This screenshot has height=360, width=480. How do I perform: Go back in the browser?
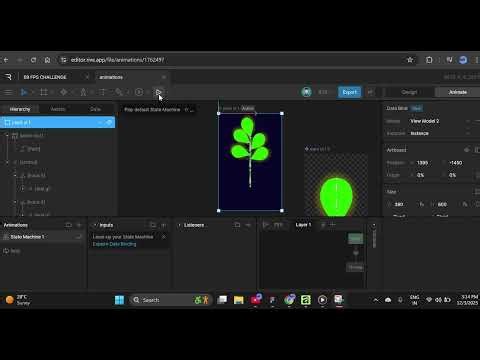pos(6,60)
